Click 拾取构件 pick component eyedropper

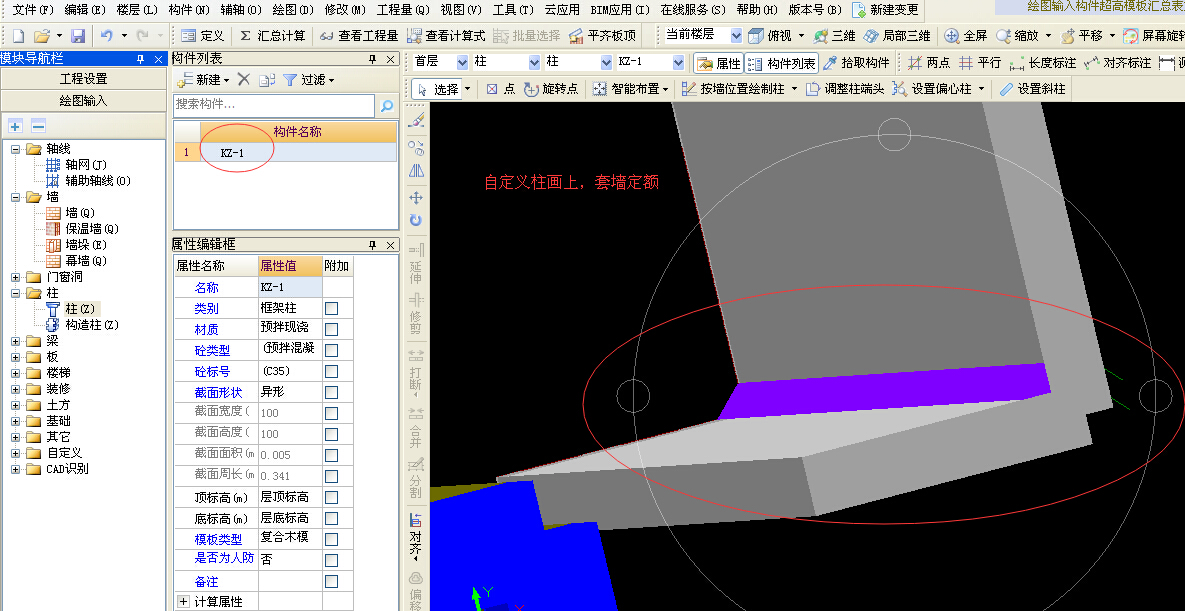856,63
